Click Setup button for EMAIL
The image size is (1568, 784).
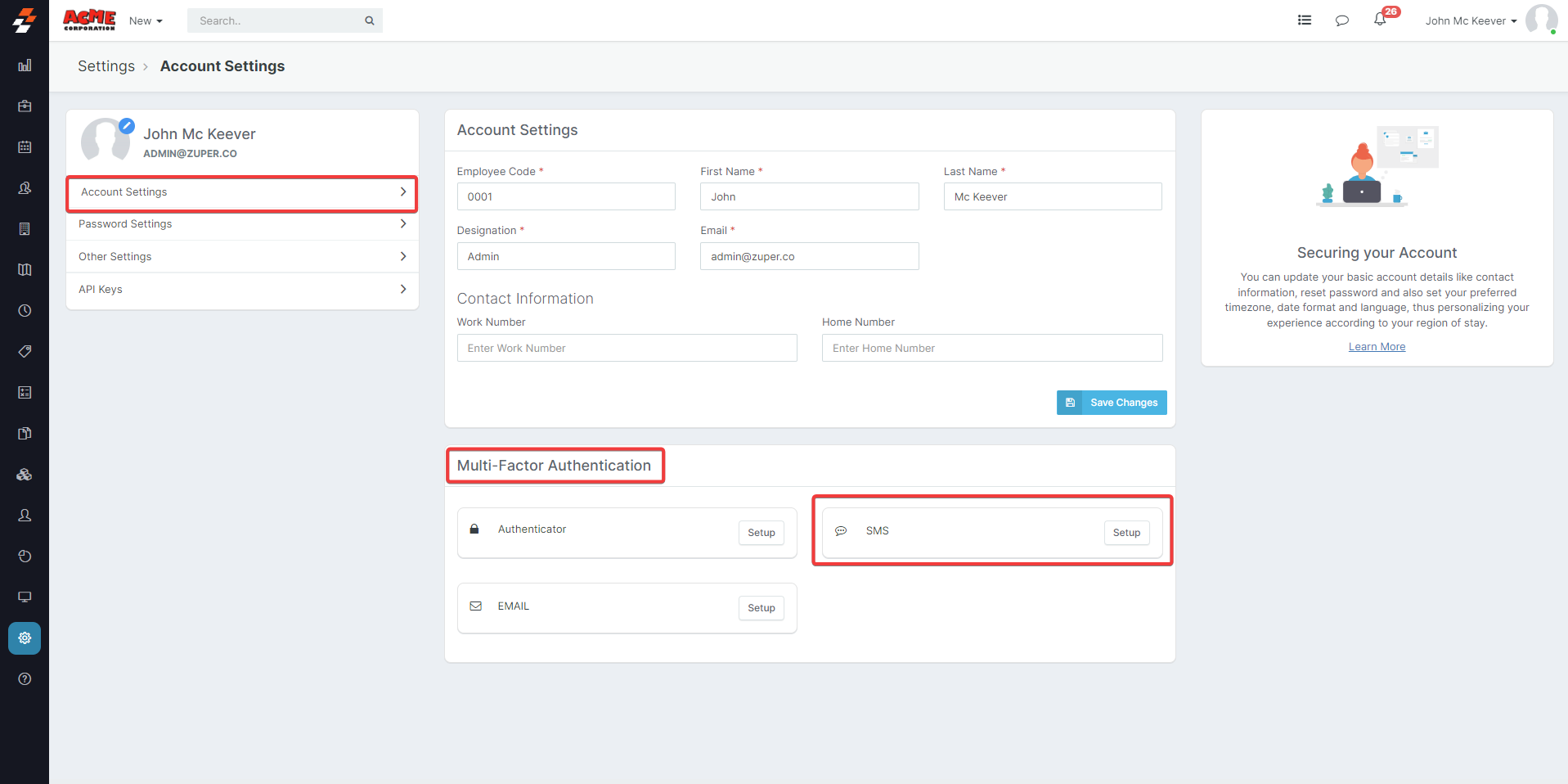[761, 608]
